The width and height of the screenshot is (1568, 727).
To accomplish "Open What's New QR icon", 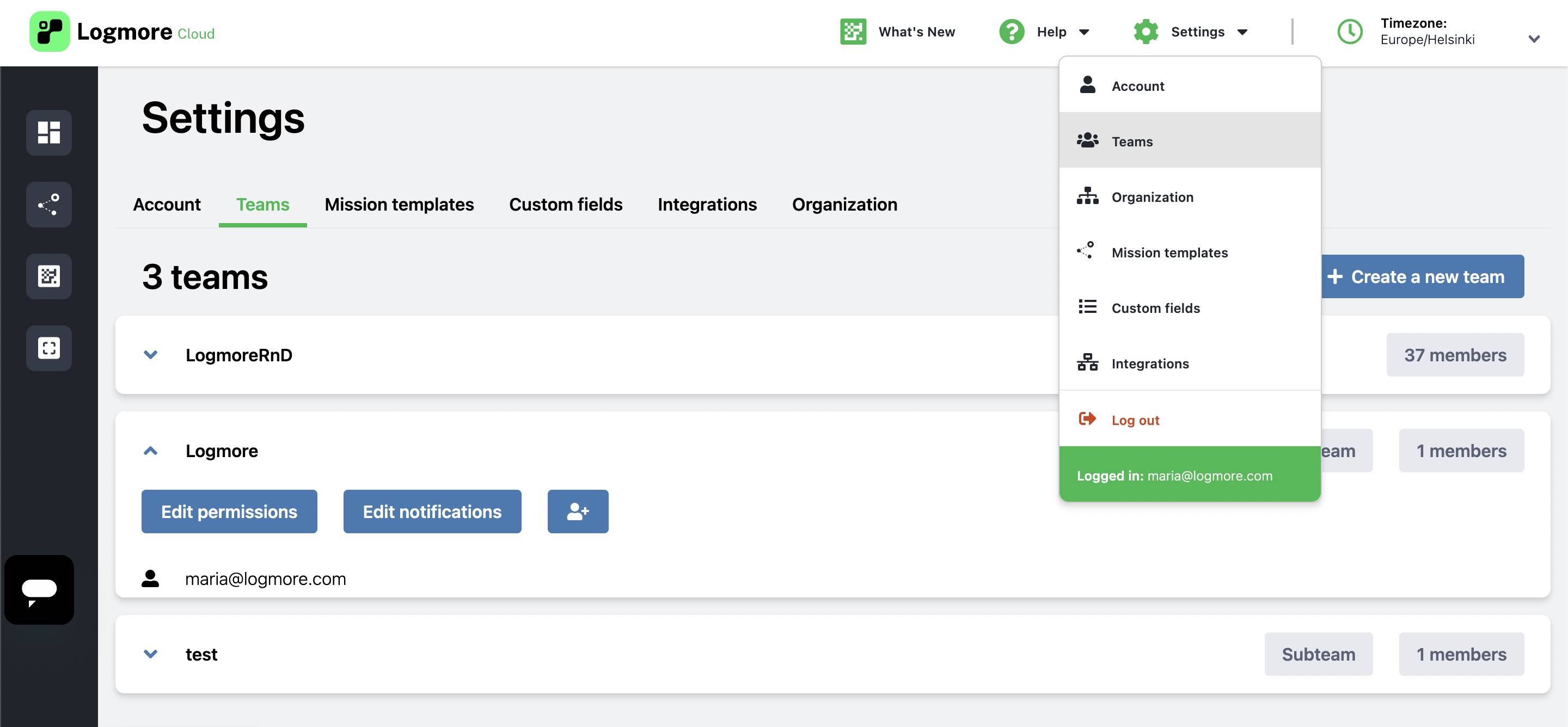I will click(853, 32).
